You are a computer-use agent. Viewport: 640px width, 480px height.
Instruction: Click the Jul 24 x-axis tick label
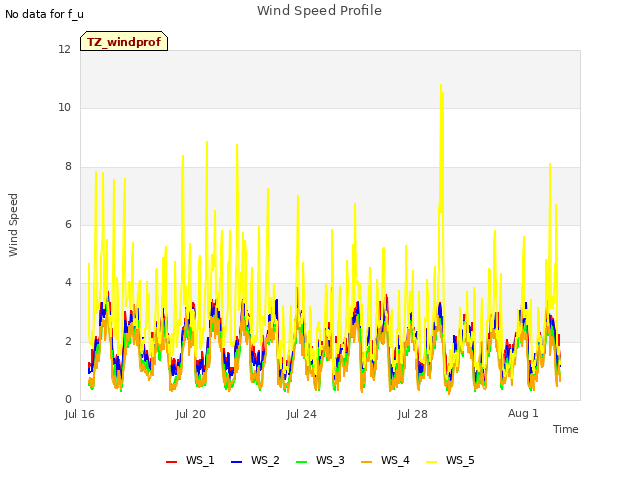[302, 414]
